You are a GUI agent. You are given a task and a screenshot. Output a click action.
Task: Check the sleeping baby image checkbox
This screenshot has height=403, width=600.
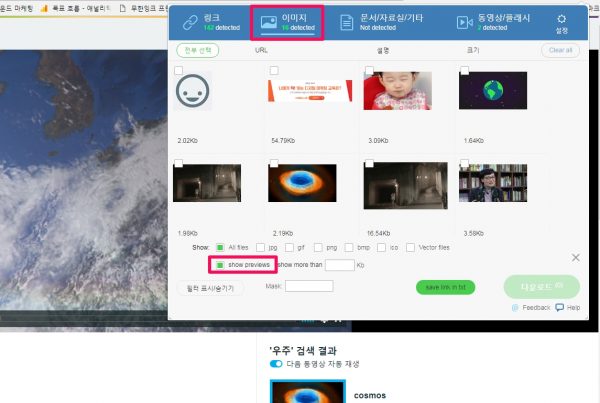(369, 70)
